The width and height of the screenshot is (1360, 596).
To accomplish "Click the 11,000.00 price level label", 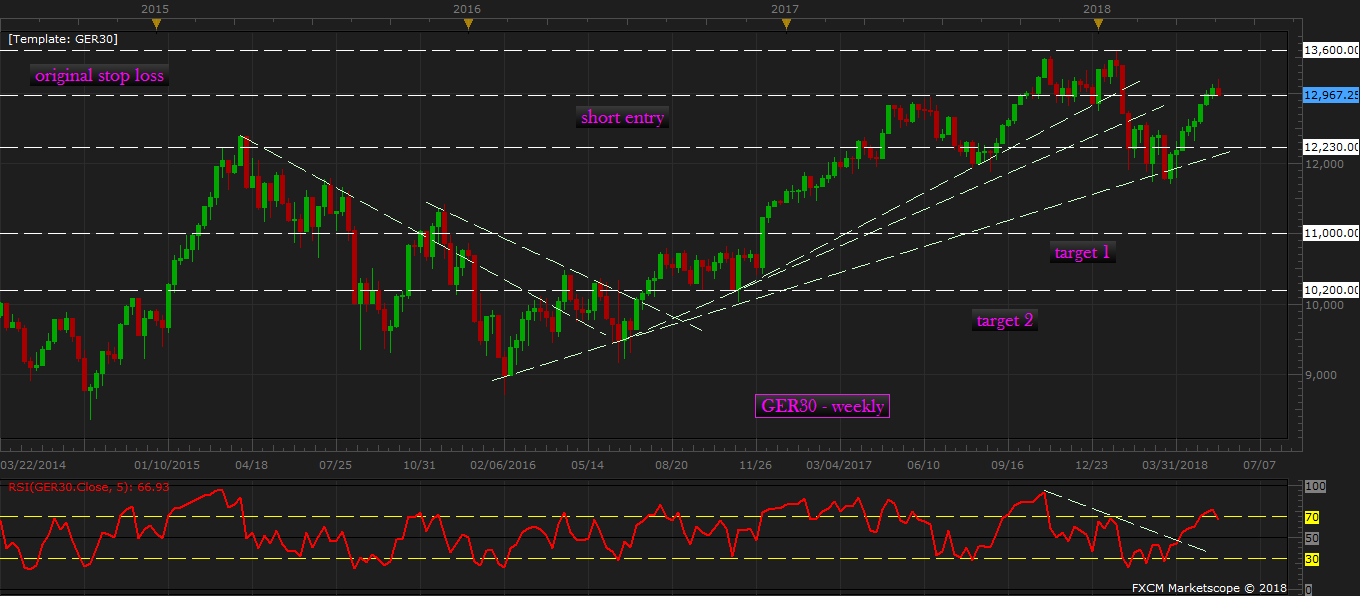I will (1332, 233).
